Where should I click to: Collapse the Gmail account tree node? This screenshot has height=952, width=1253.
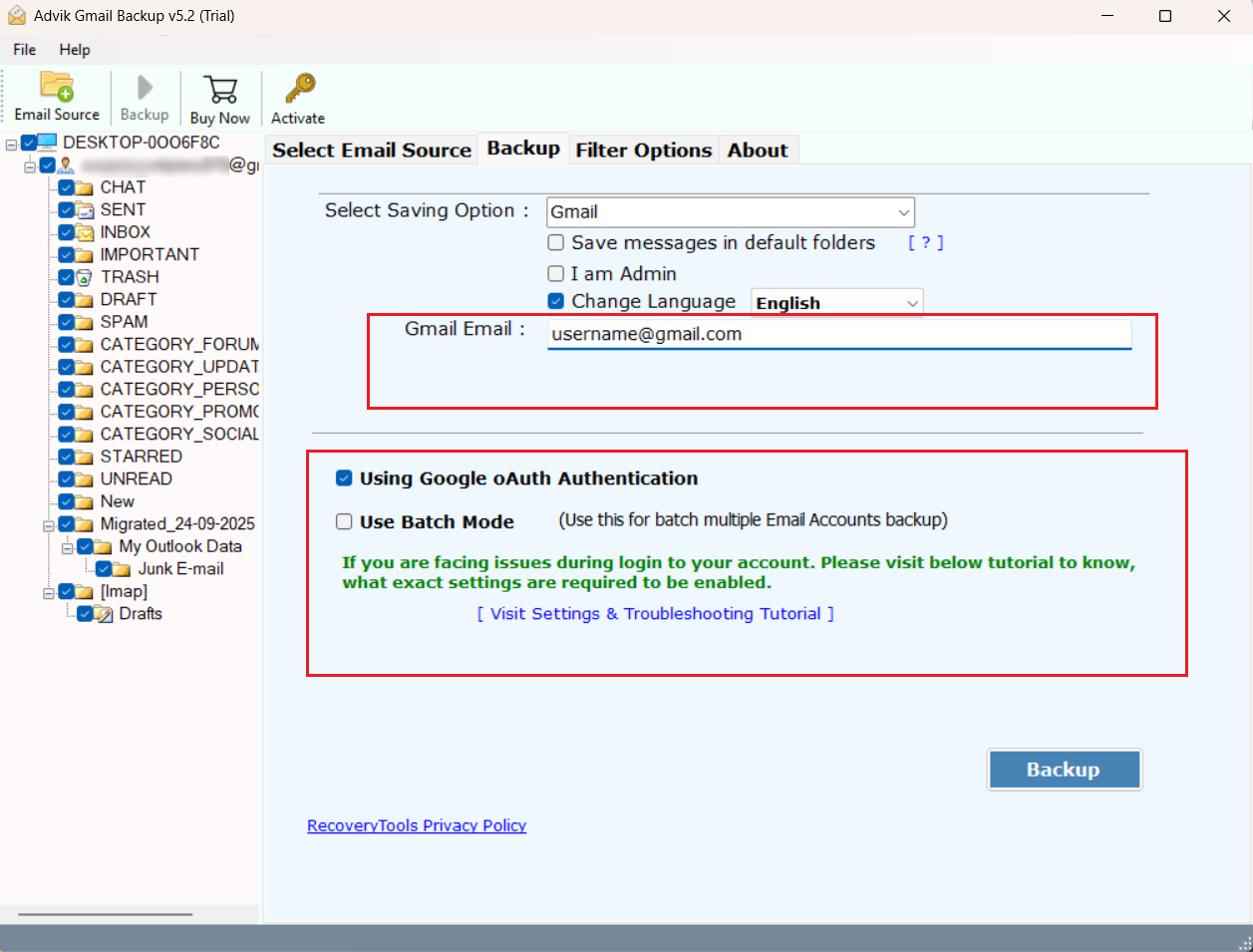pos(30,166)
